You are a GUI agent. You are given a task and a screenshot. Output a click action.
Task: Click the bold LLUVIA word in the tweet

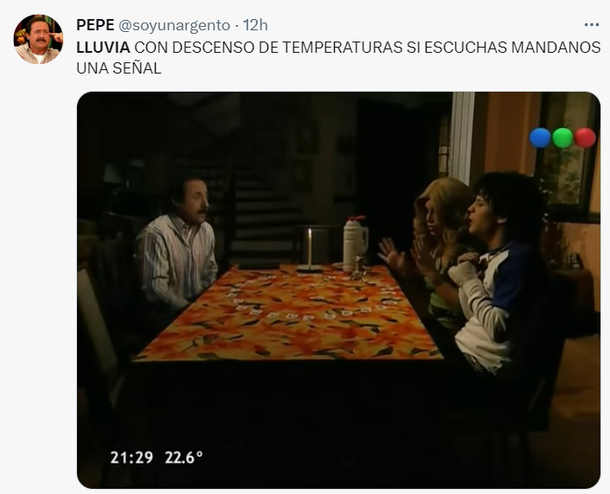coord(103,47)
